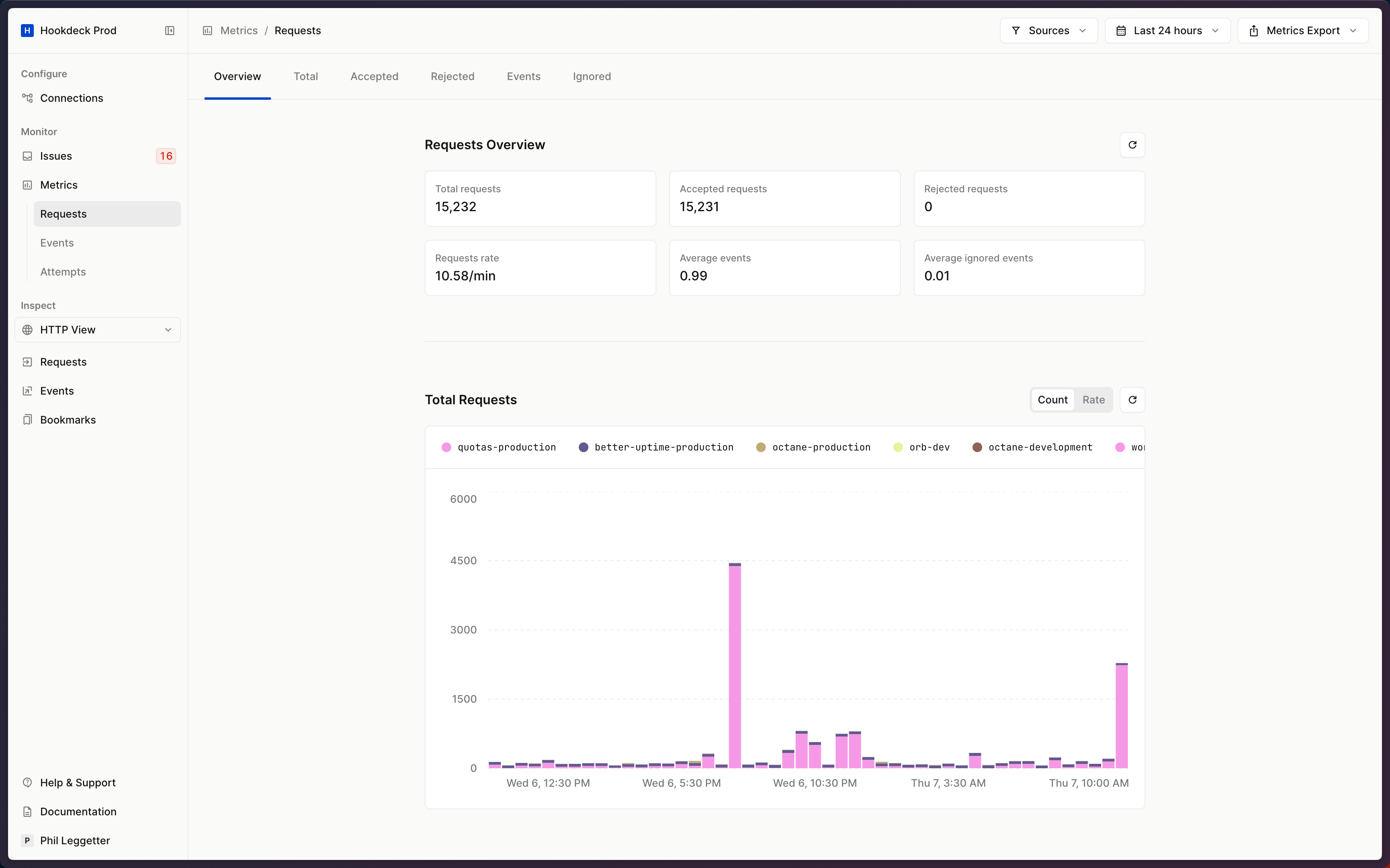Refresh the Requests Overview metrics

click(x=1132, y=145)
